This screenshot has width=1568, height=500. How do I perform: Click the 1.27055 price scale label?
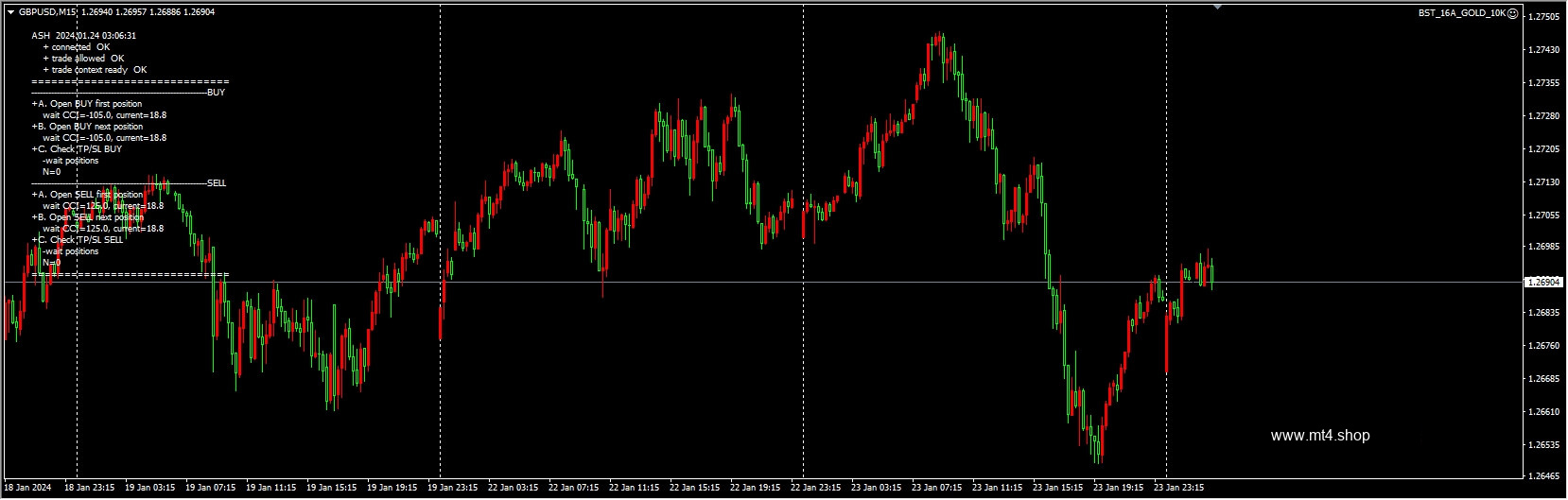pos(1543,216)
